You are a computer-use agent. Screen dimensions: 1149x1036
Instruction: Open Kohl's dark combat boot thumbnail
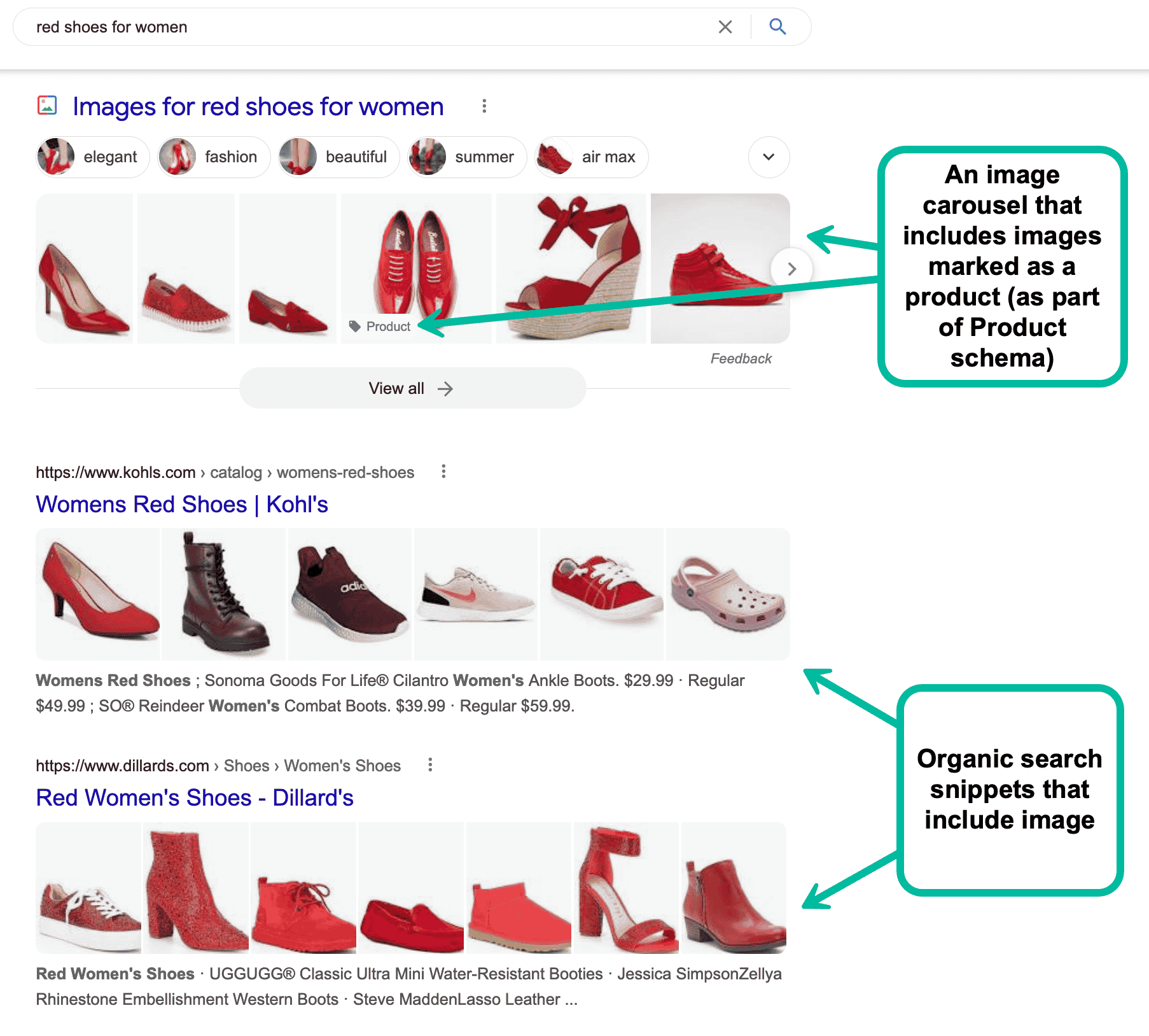point(223,594)
